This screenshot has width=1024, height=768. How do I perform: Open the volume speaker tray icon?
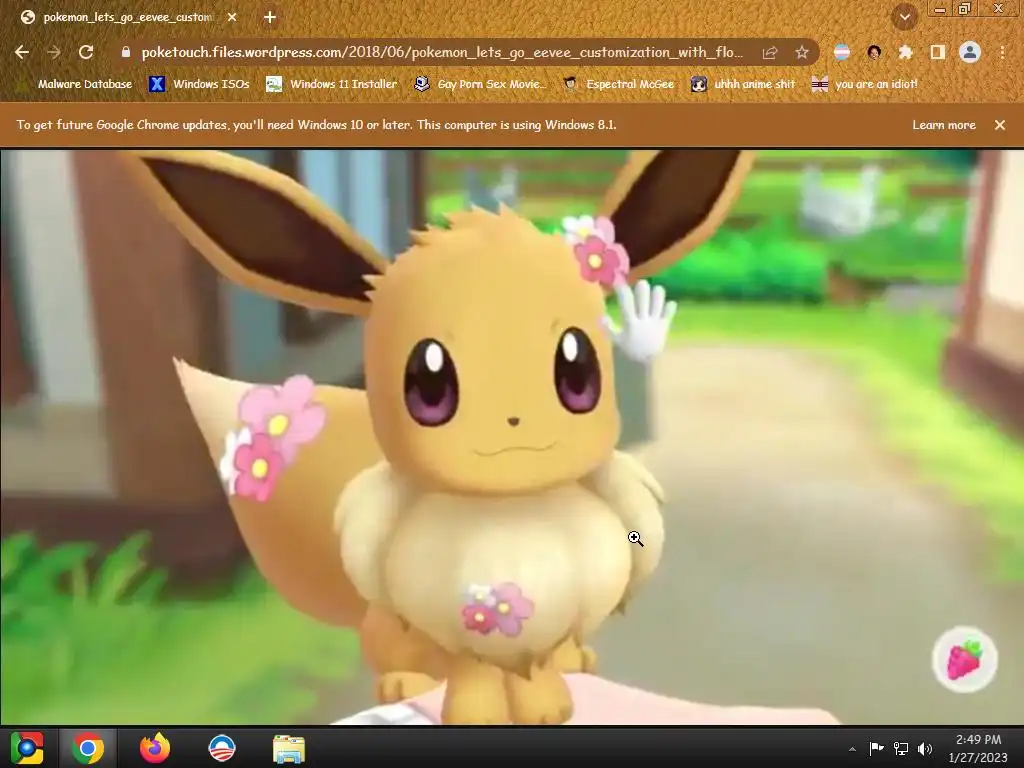pyautogui.click(x=925, y=748)
